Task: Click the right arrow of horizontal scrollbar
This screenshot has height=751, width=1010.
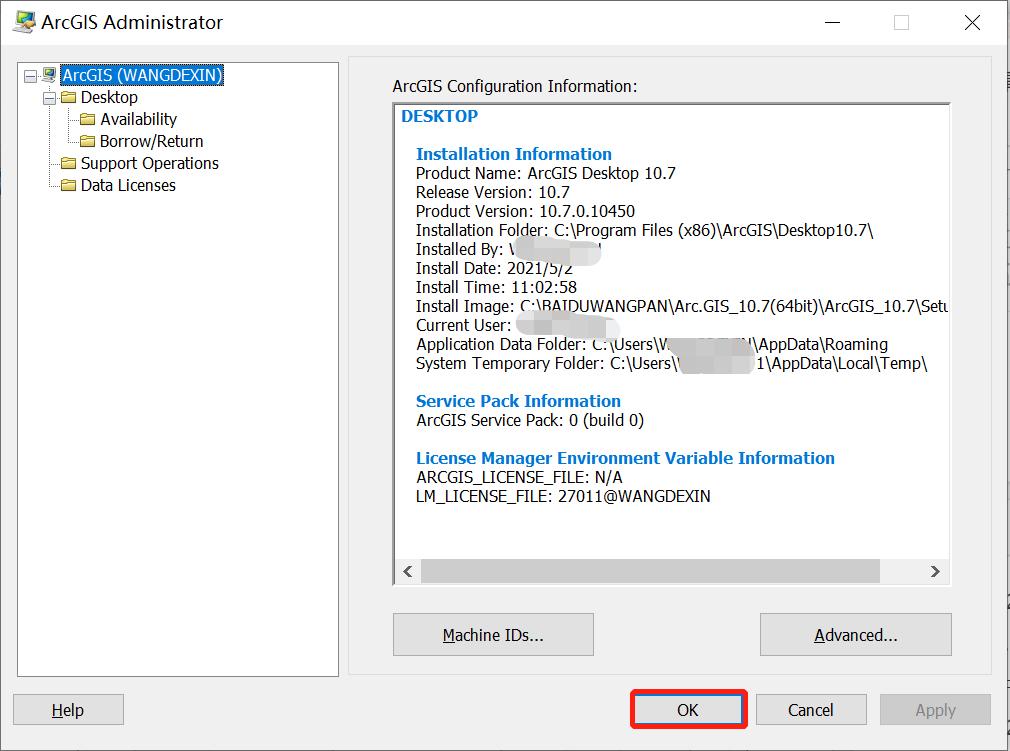Action: (935, 571)
